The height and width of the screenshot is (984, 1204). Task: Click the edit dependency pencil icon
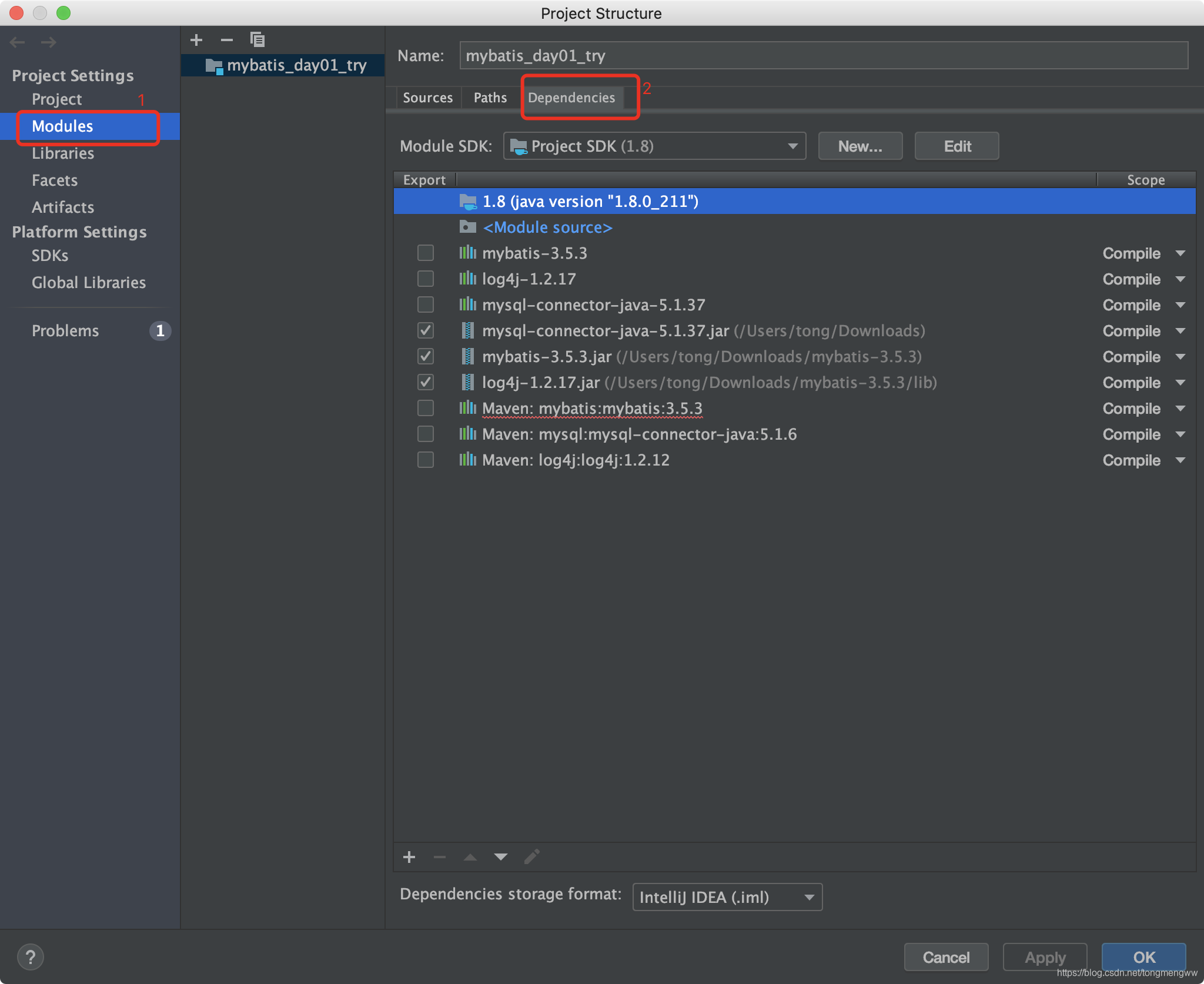coord(531,857)
